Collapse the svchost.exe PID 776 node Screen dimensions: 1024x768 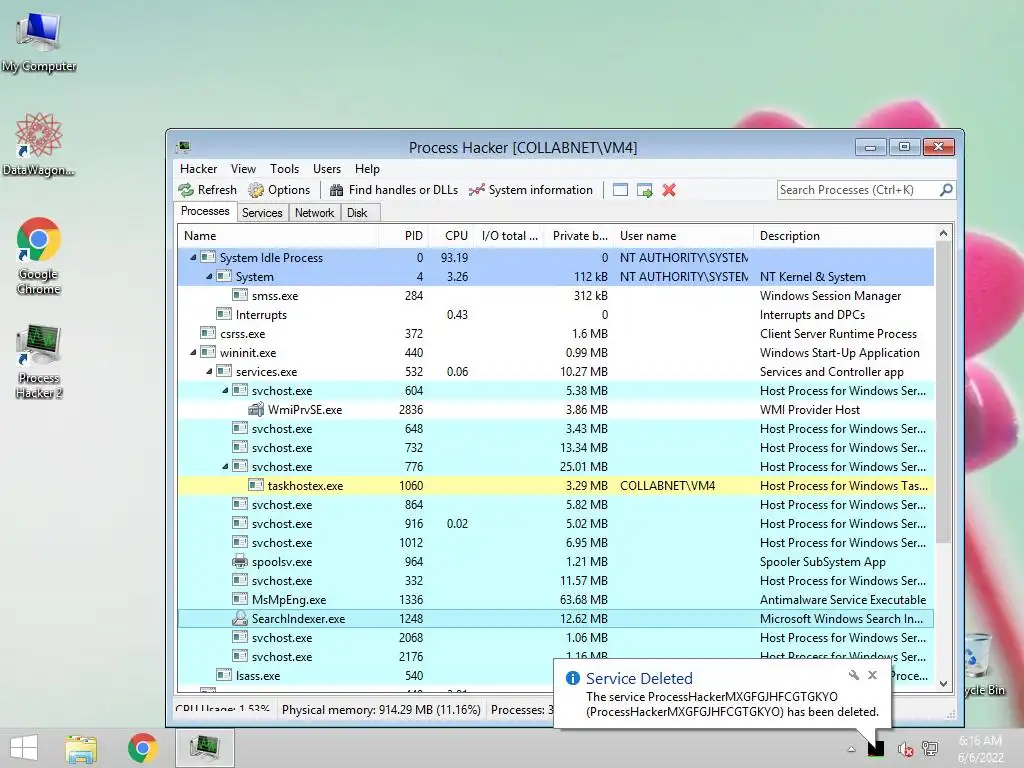tap(225, 467)
